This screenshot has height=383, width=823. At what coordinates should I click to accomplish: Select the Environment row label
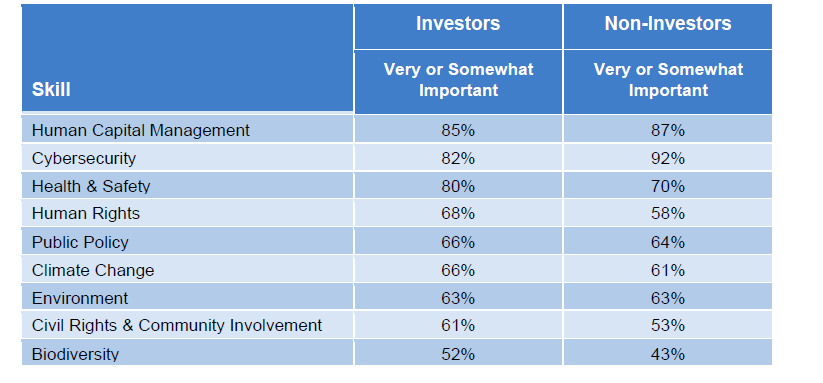click(x=80, y=299)
